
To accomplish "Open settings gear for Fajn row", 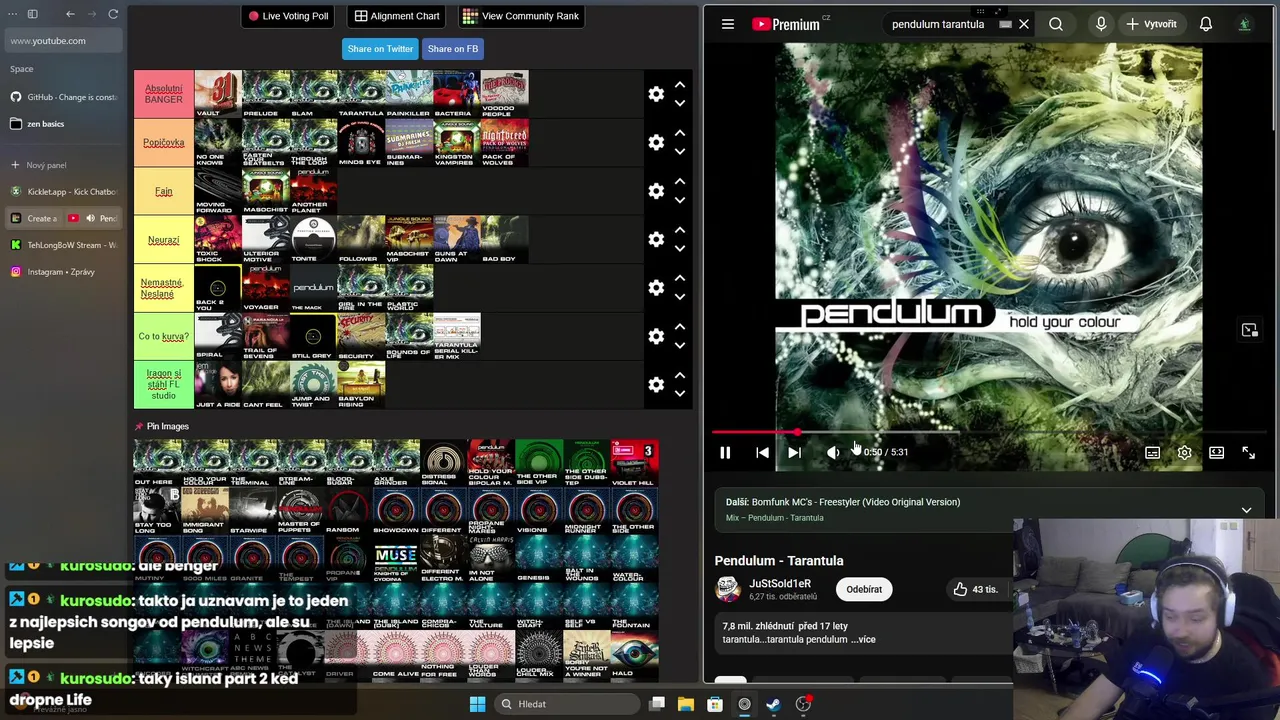I will 656,191.
